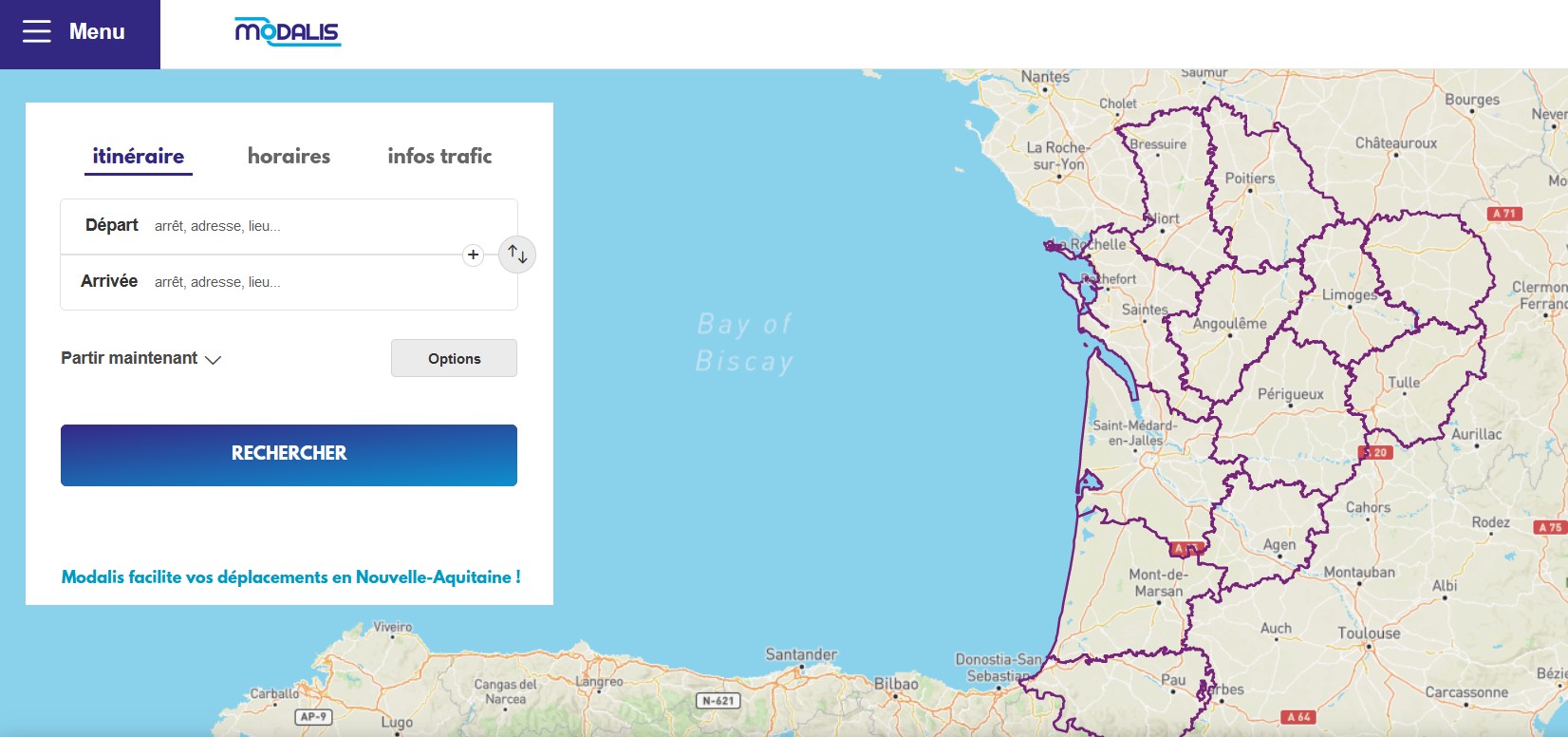Click the A 75 road marker
The width and height of the screenshot is (1568, 737).
coord(1550,527)
